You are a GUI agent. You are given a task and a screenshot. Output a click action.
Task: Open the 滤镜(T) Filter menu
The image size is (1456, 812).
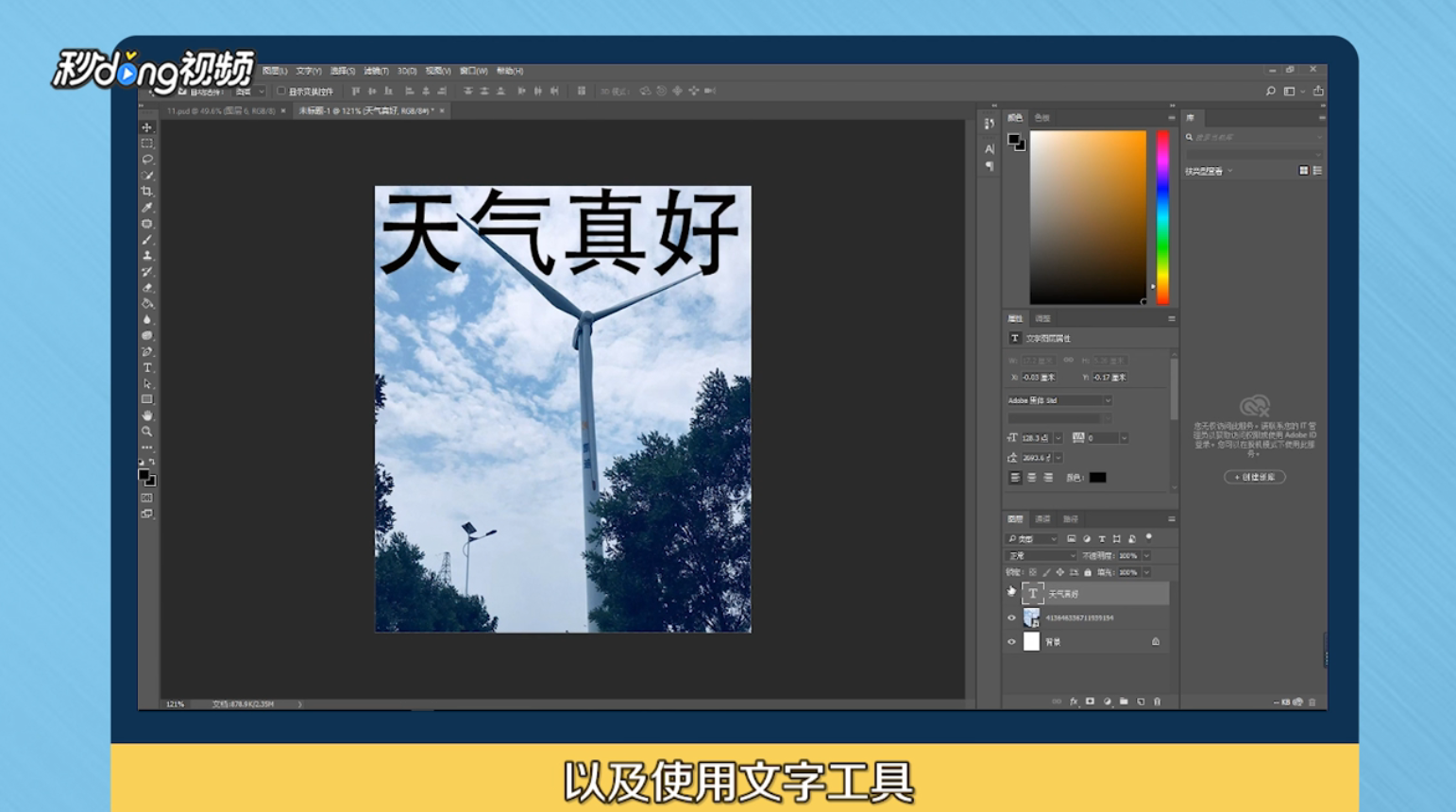coord(376,71)
